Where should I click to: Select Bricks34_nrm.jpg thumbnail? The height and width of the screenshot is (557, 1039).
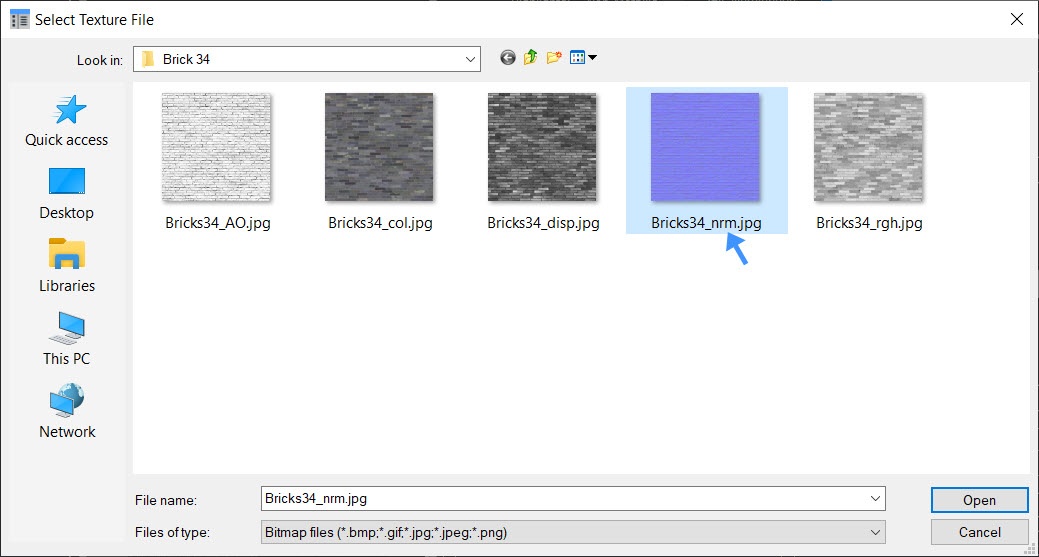(x=705, y=147)
